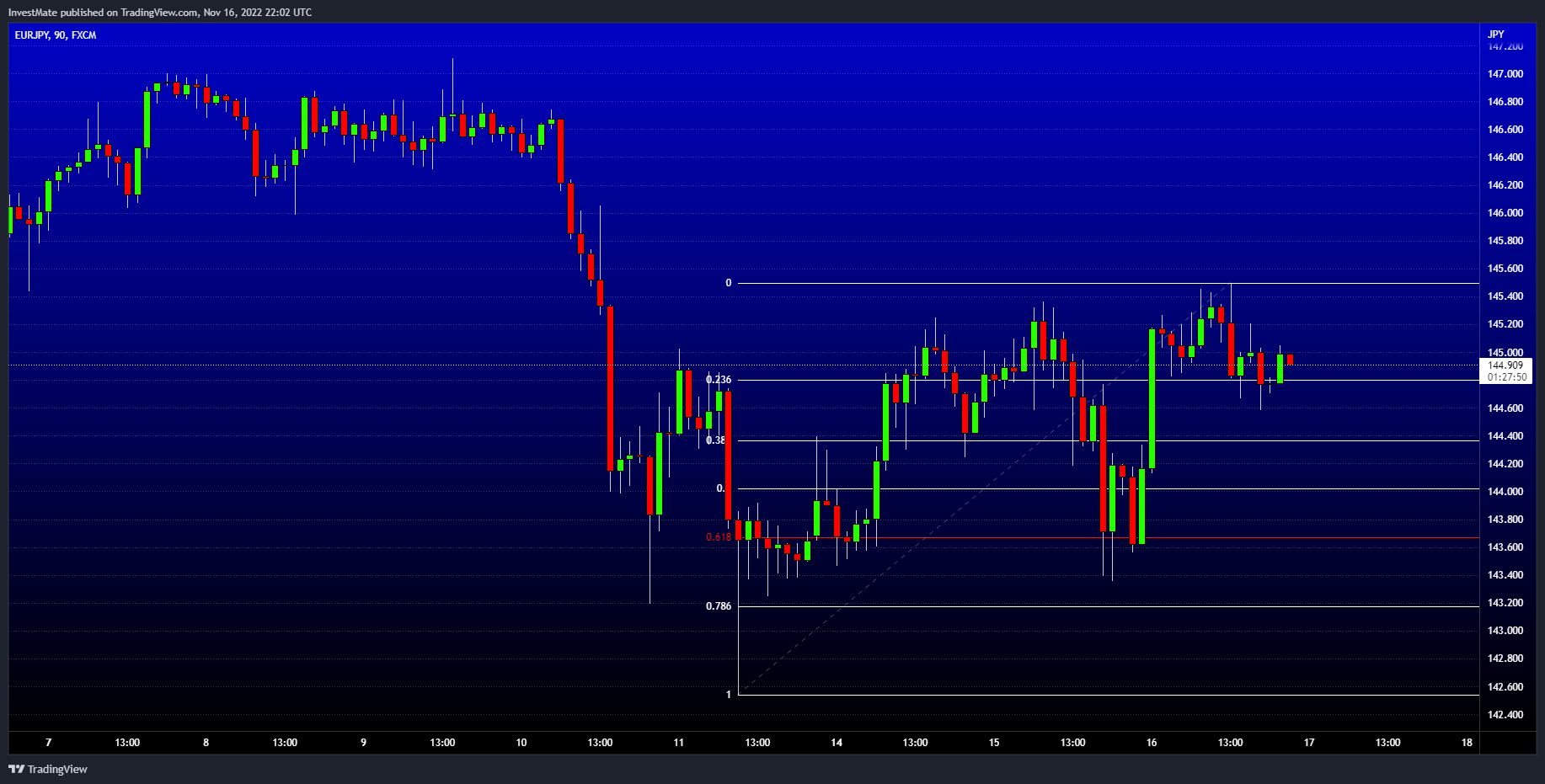Image resolution: width=1545 pixels, height=784 pixels.
Task: Click the TradingView logo at bottom
Action: pos(48,769)
